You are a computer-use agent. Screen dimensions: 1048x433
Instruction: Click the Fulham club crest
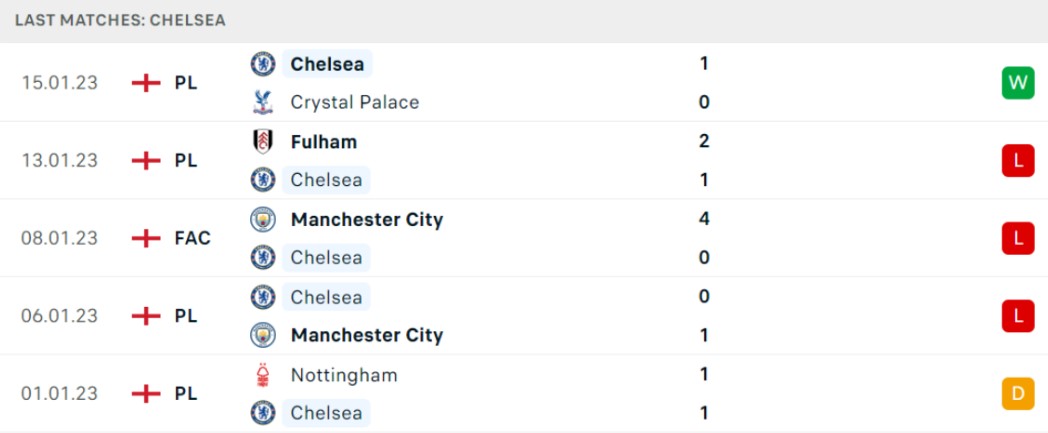tap(263, 141)
